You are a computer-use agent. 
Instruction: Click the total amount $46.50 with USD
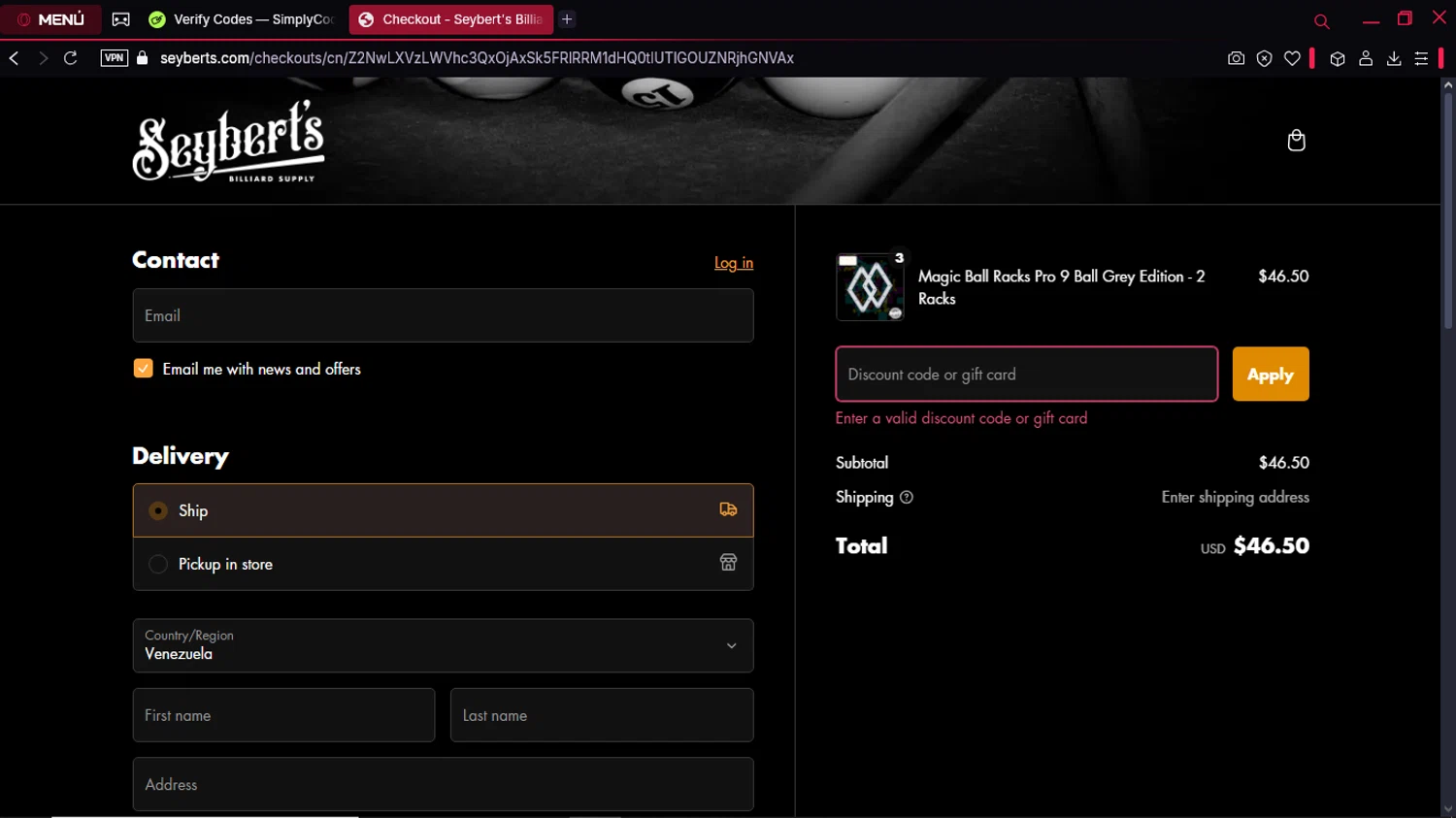coord(1255,546)
